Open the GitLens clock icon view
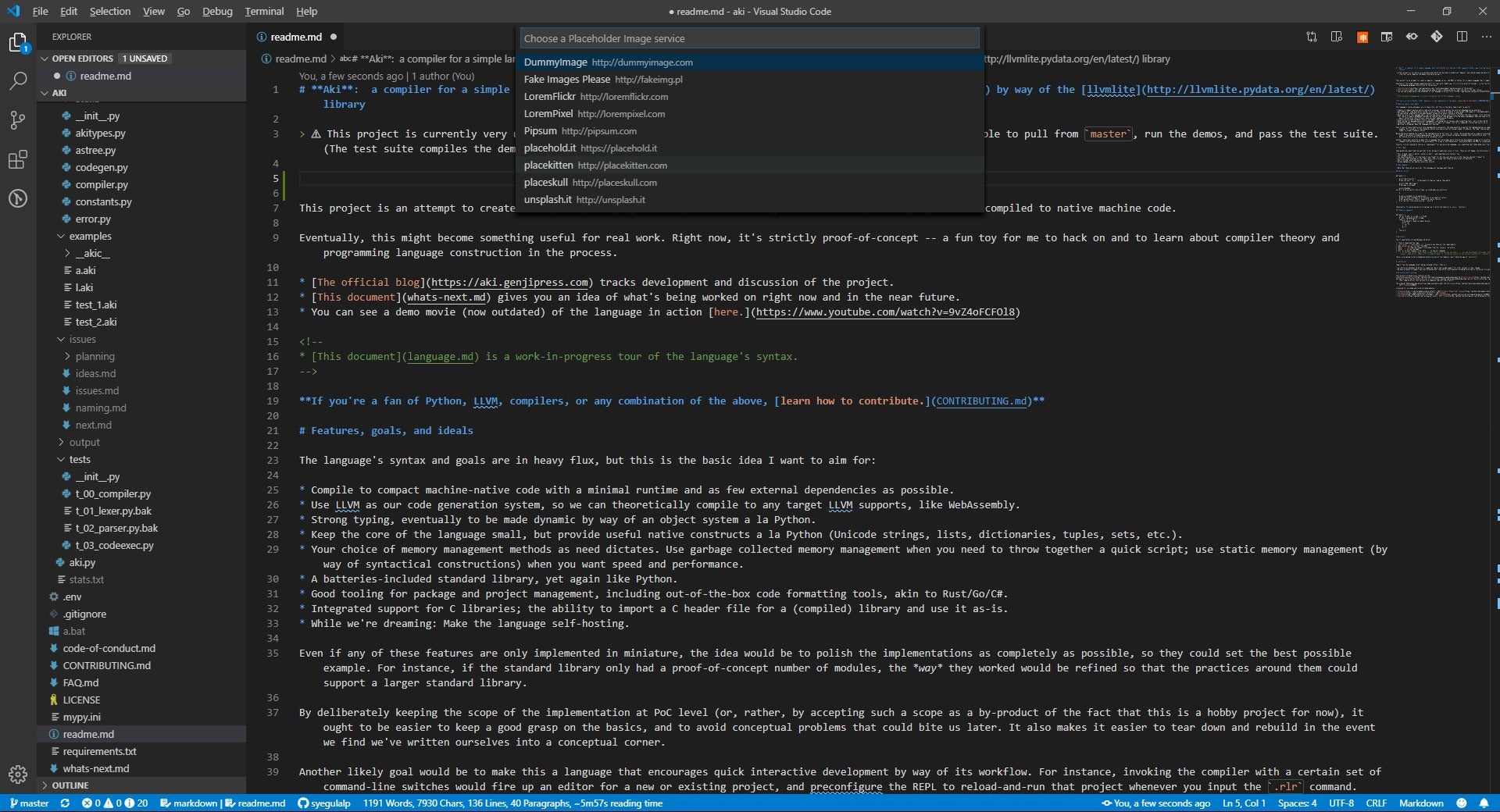 click(x=18, y=198)
